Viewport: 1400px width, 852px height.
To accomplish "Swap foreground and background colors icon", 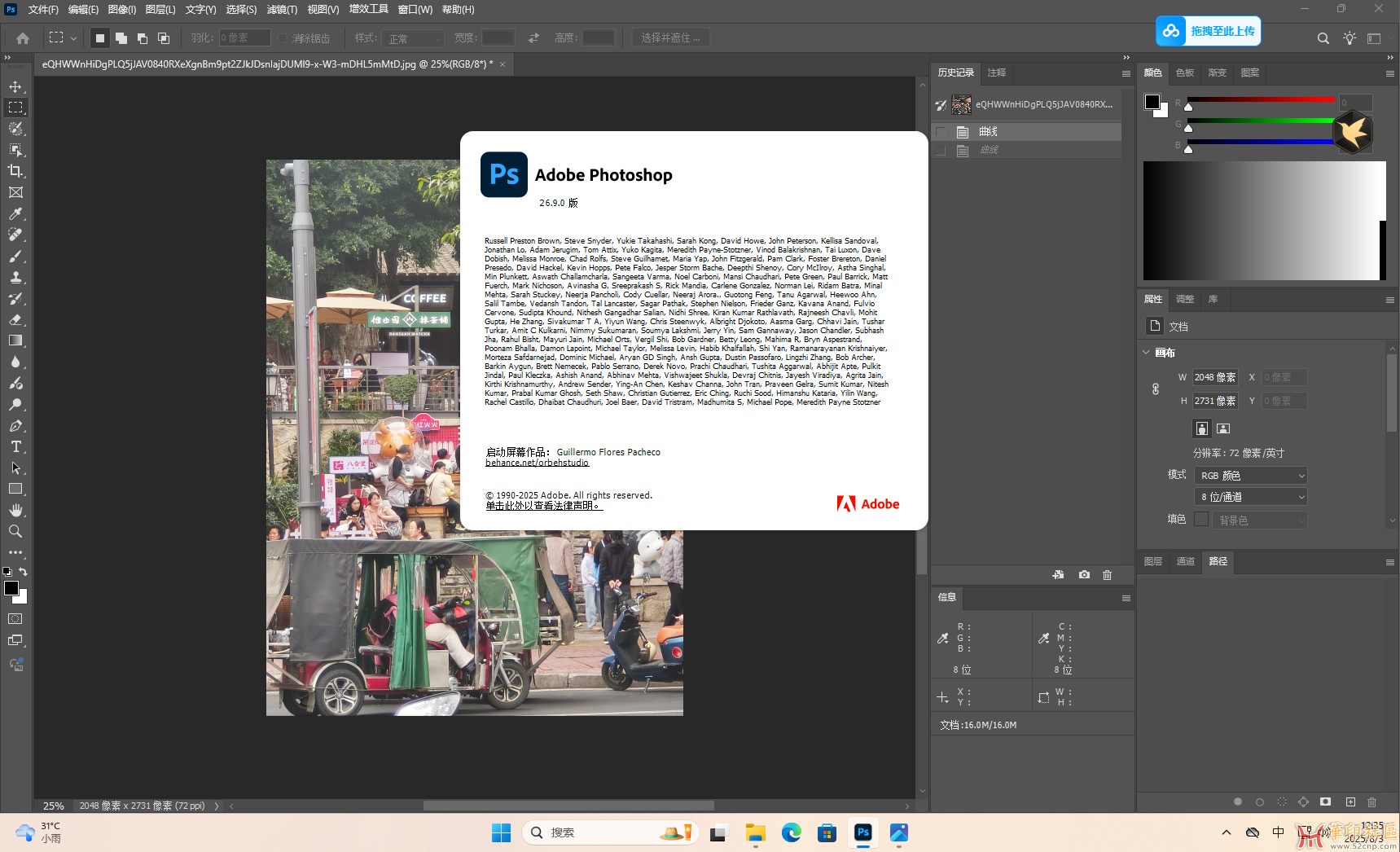I will coord(23,572).
